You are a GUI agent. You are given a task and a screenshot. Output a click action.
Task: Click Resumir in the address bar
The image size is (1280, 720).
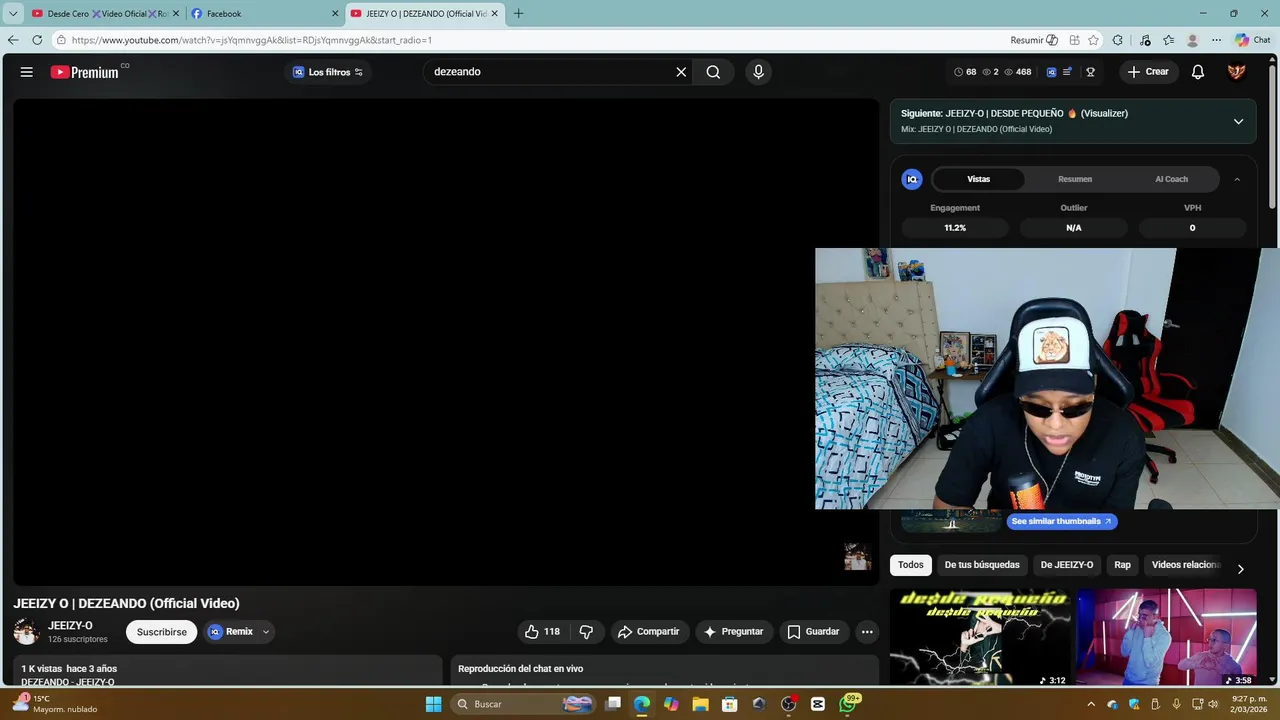click(x=1033, y=40)
